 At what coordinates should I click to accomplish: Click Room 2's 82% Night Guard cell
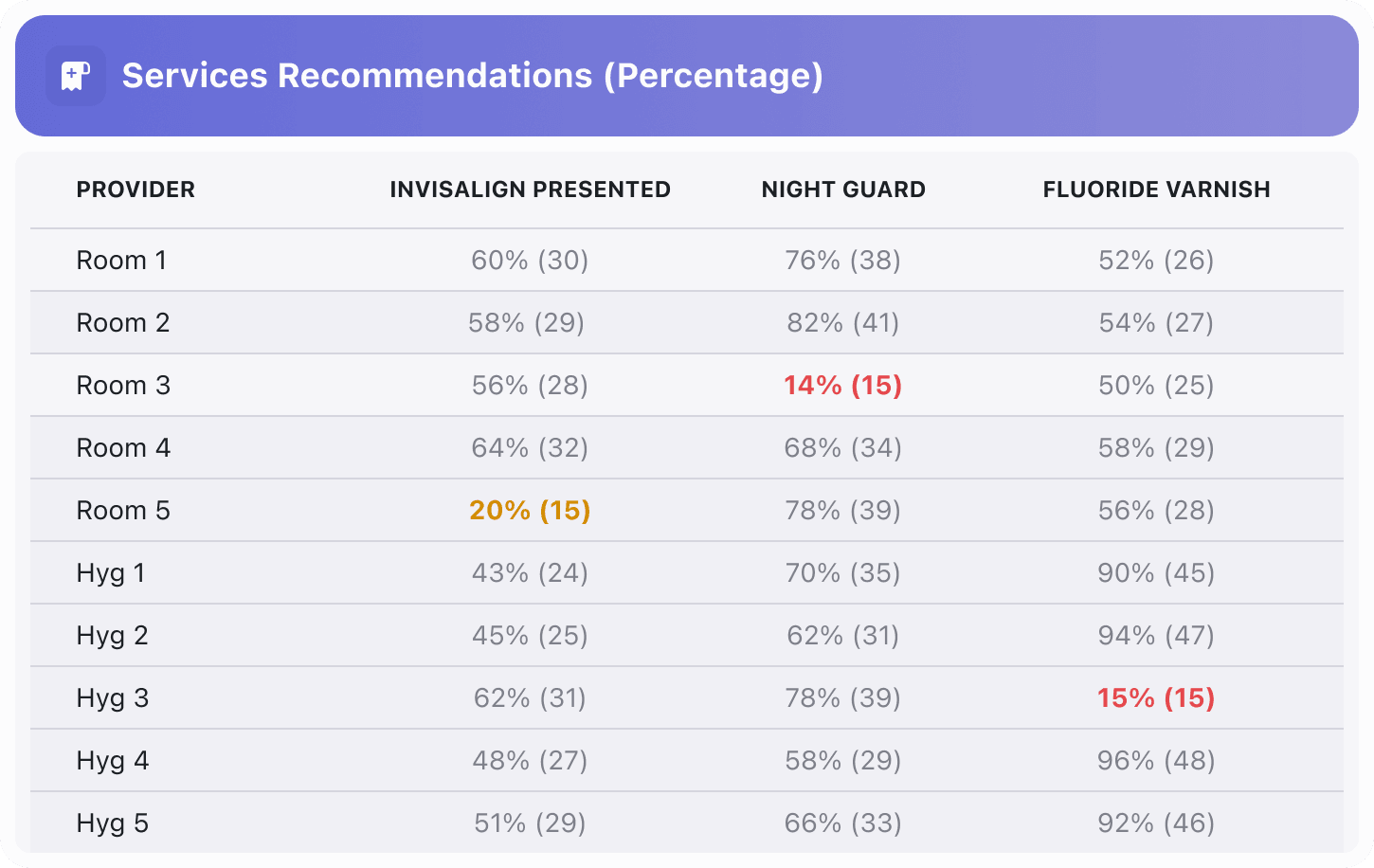(842, 323)
